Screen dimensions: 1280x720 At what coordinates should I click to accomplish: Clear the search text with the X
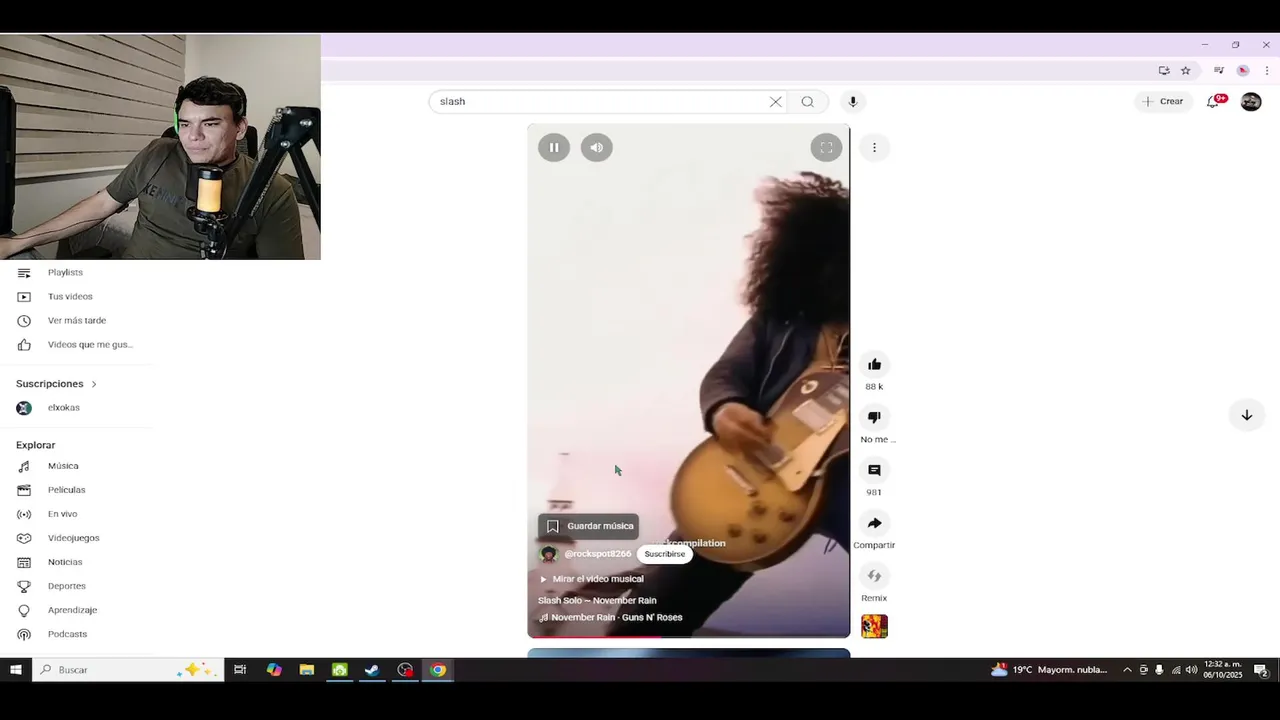(775, 101)
